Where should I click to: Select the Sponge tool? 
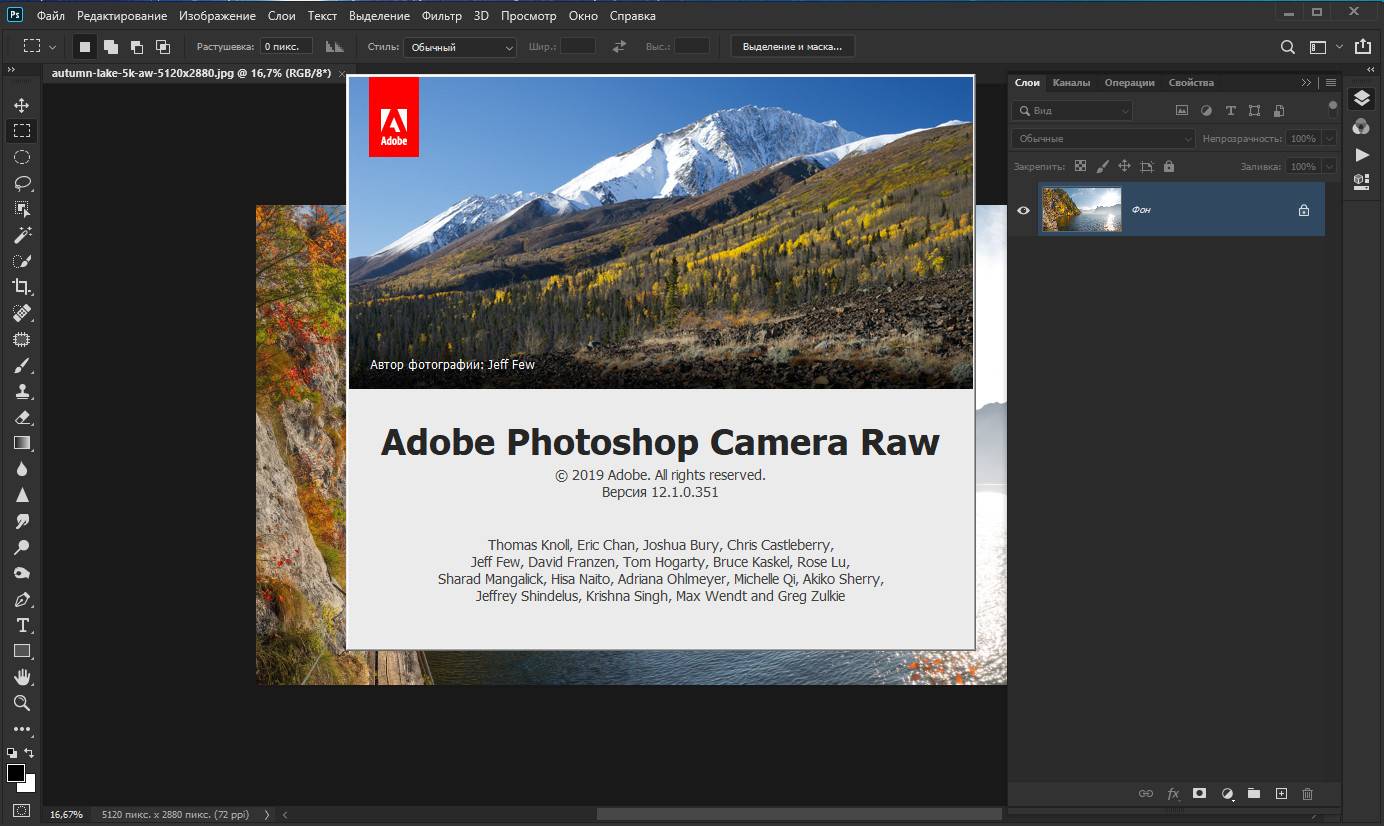click(21, 573)
